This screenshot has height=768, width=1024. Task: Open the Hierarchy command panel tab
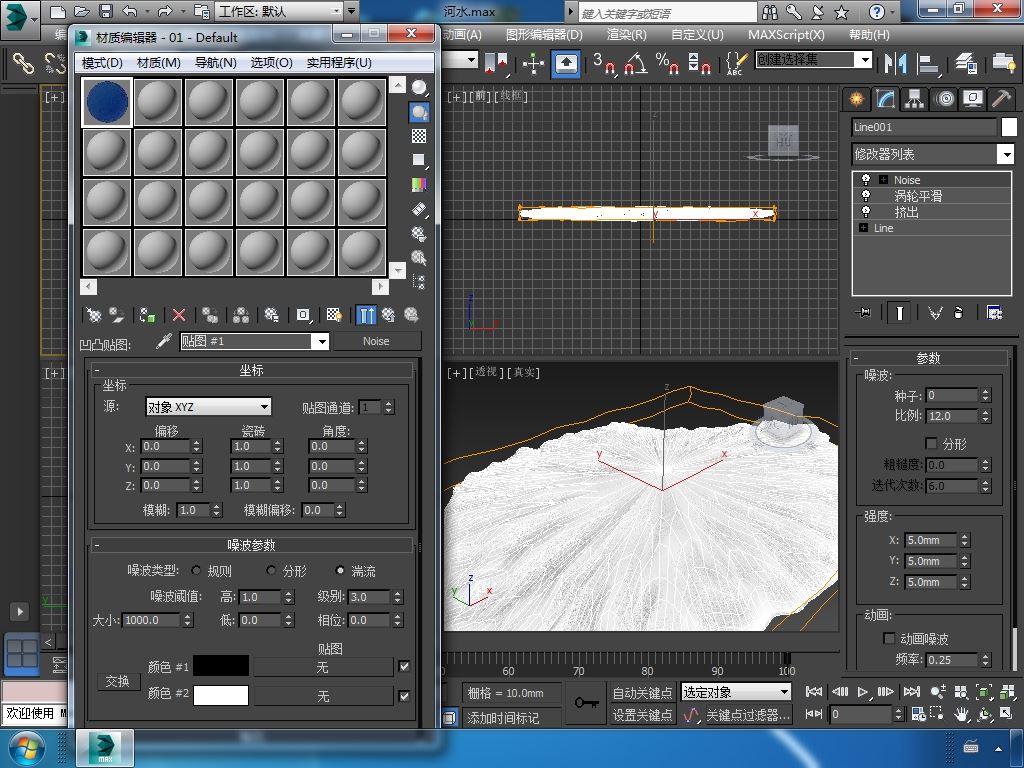[x=914, y=99]
